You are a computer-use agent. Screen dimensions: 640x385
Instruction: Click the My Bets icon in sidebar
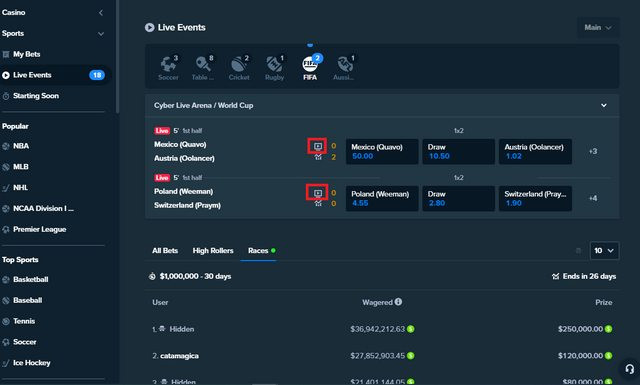[x=6, y=54]
